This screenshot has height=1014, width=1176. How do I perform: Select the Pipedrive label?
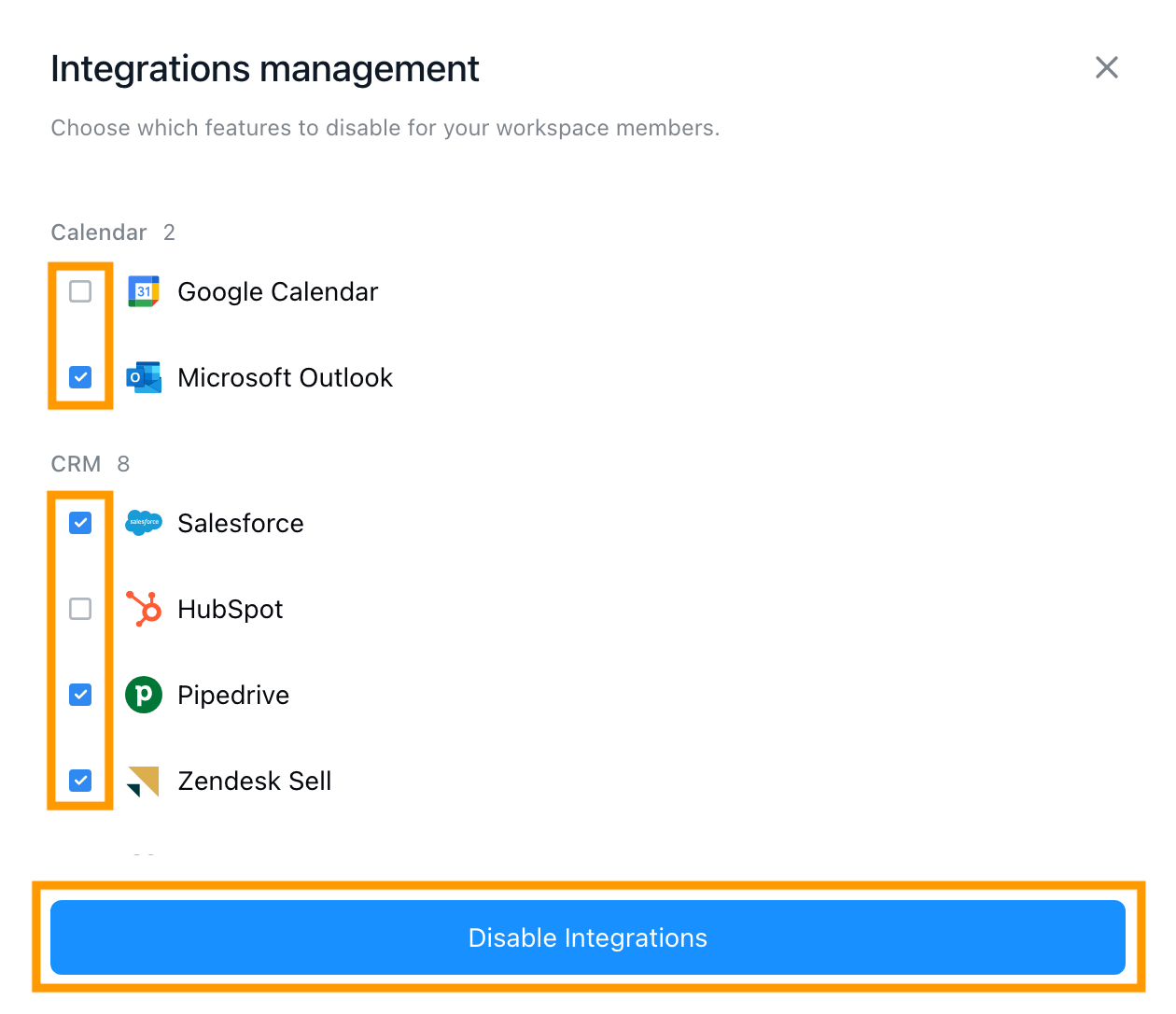[233, 696]
